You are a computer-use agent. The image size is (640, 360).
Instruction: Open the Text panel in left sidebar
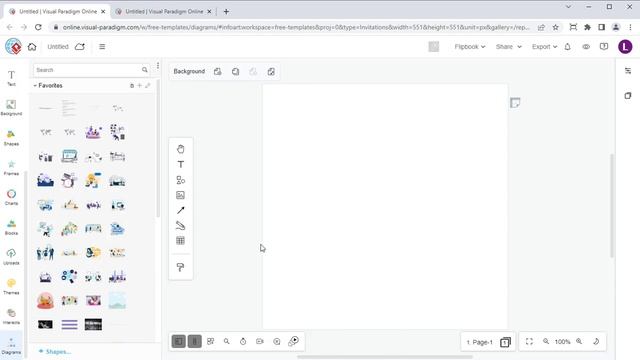click(x=11, y=78)
